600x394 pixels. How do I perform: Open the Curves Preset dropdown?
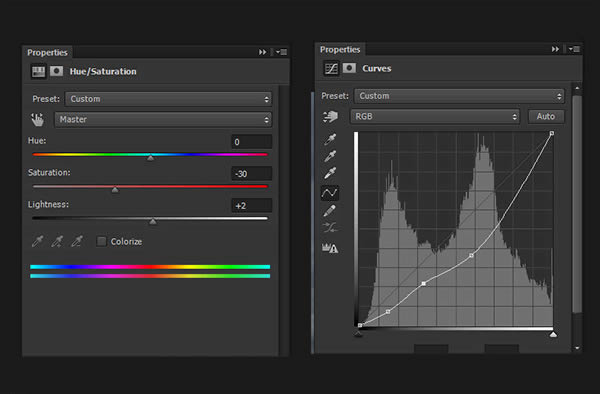[459, 96]
